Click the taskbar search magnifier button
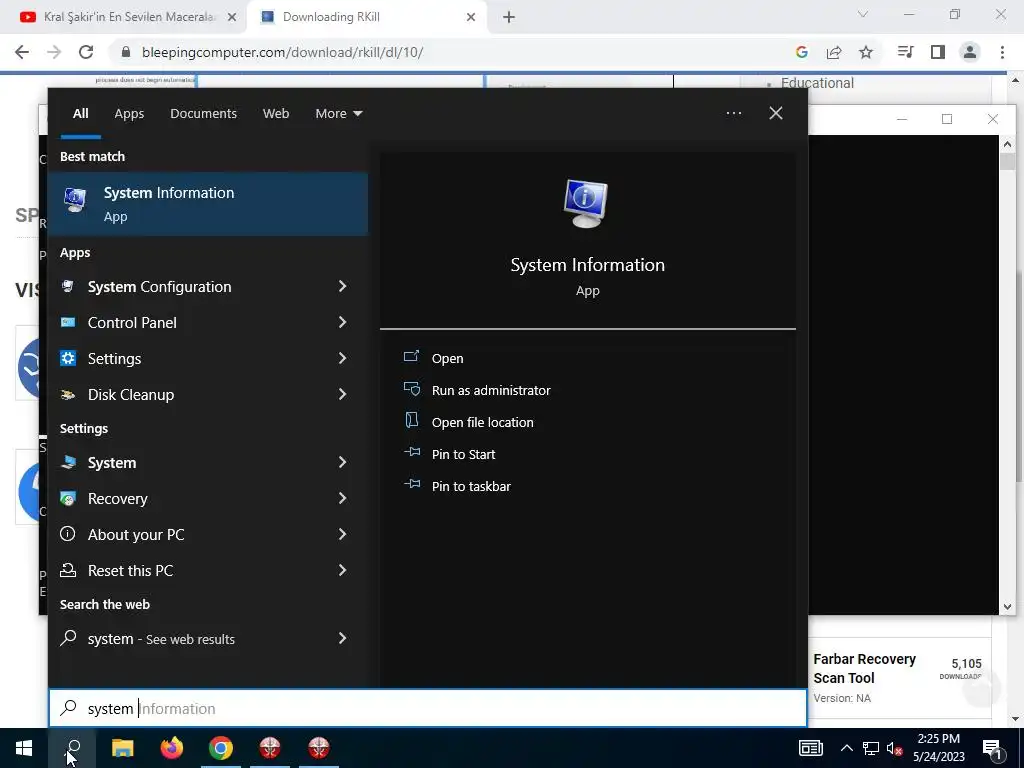Image resolution: width=1024 pixels, height=768 pixels. [x=72, y=748]
